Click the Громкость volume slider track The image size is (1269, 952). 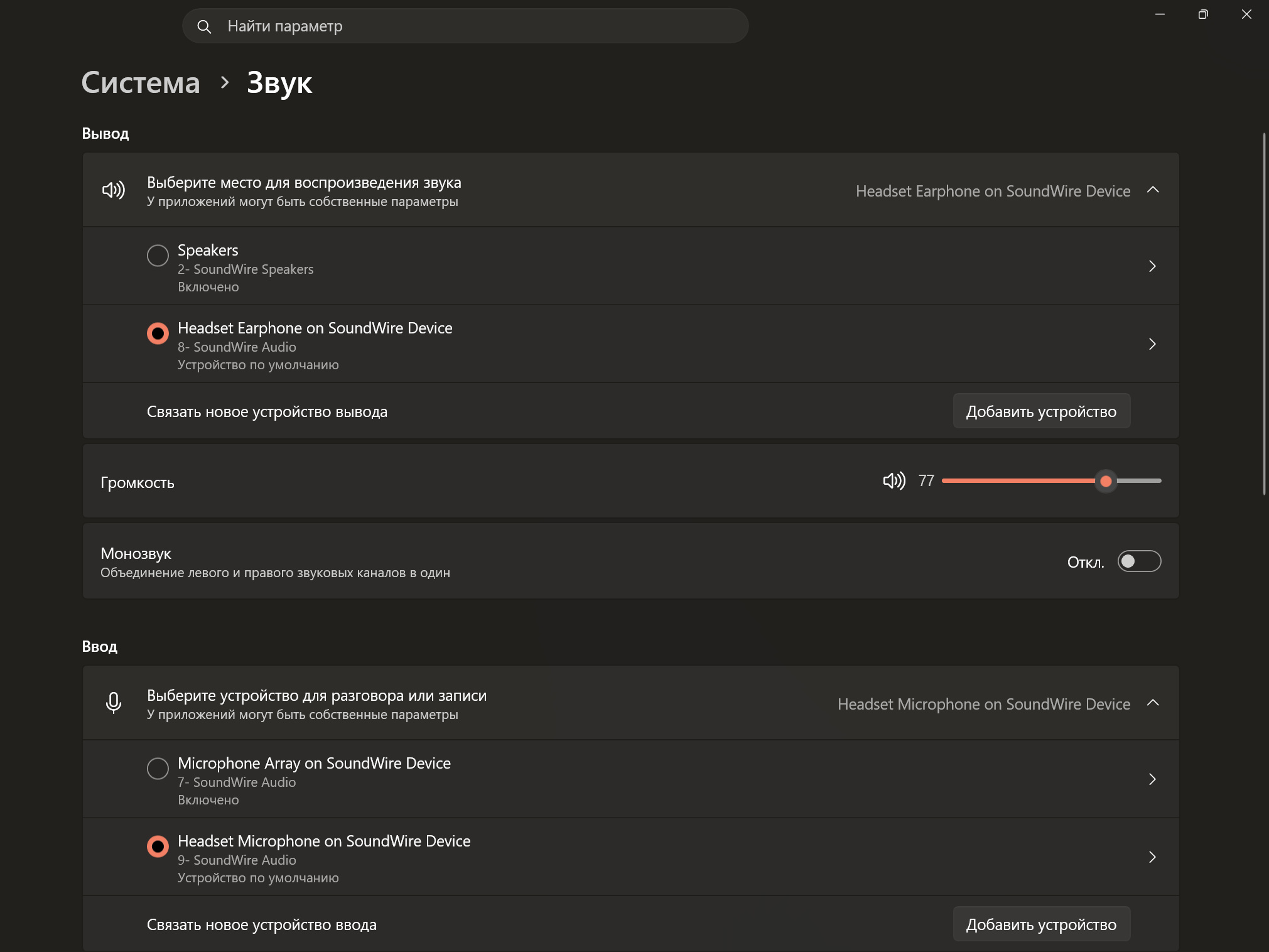click(x=1052, y=481)
